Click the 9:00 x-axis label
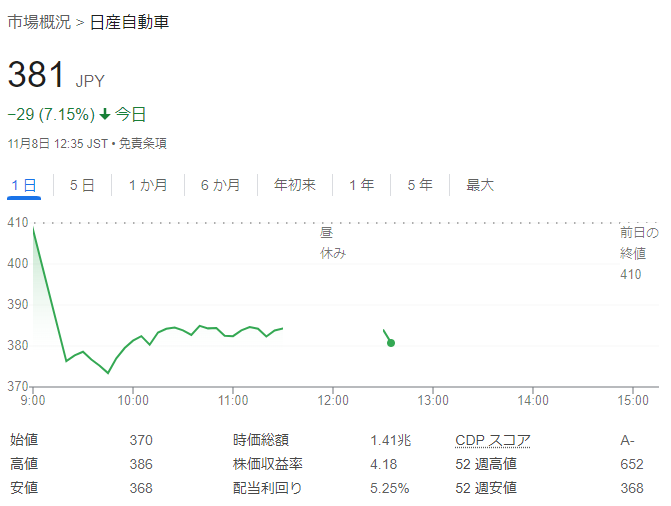The height and width of the screenshot is (506, 671). tap(33, 400)
